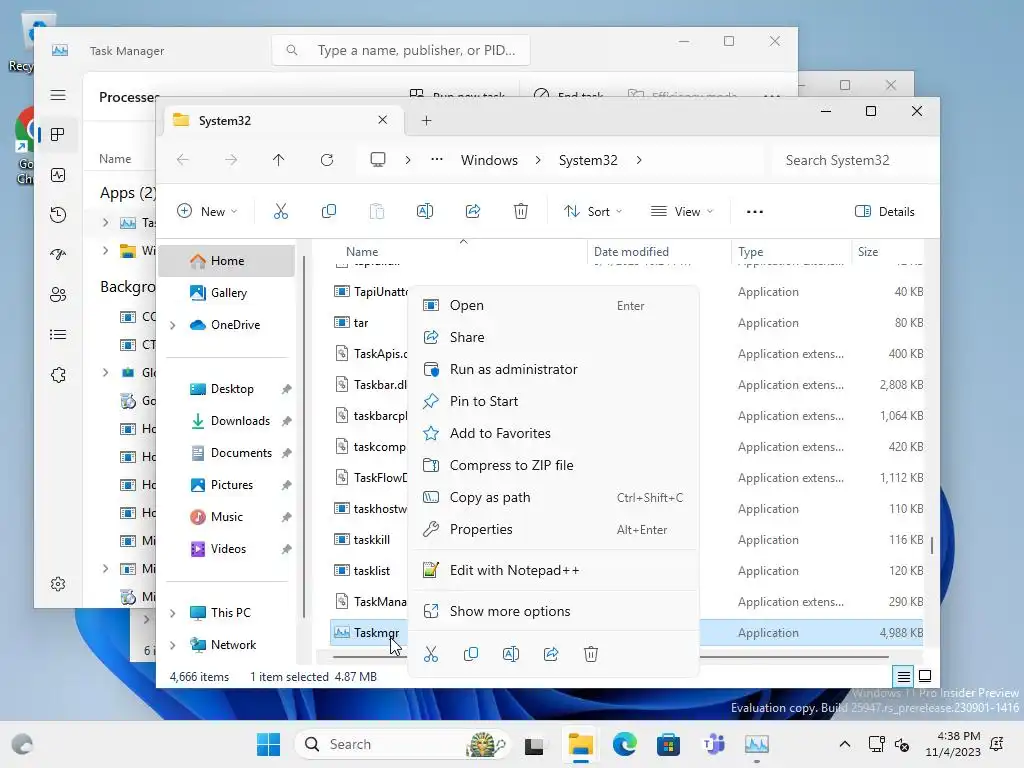
Task: Click Cut icon in Explorer toolbar
Action: click(281, 212)
